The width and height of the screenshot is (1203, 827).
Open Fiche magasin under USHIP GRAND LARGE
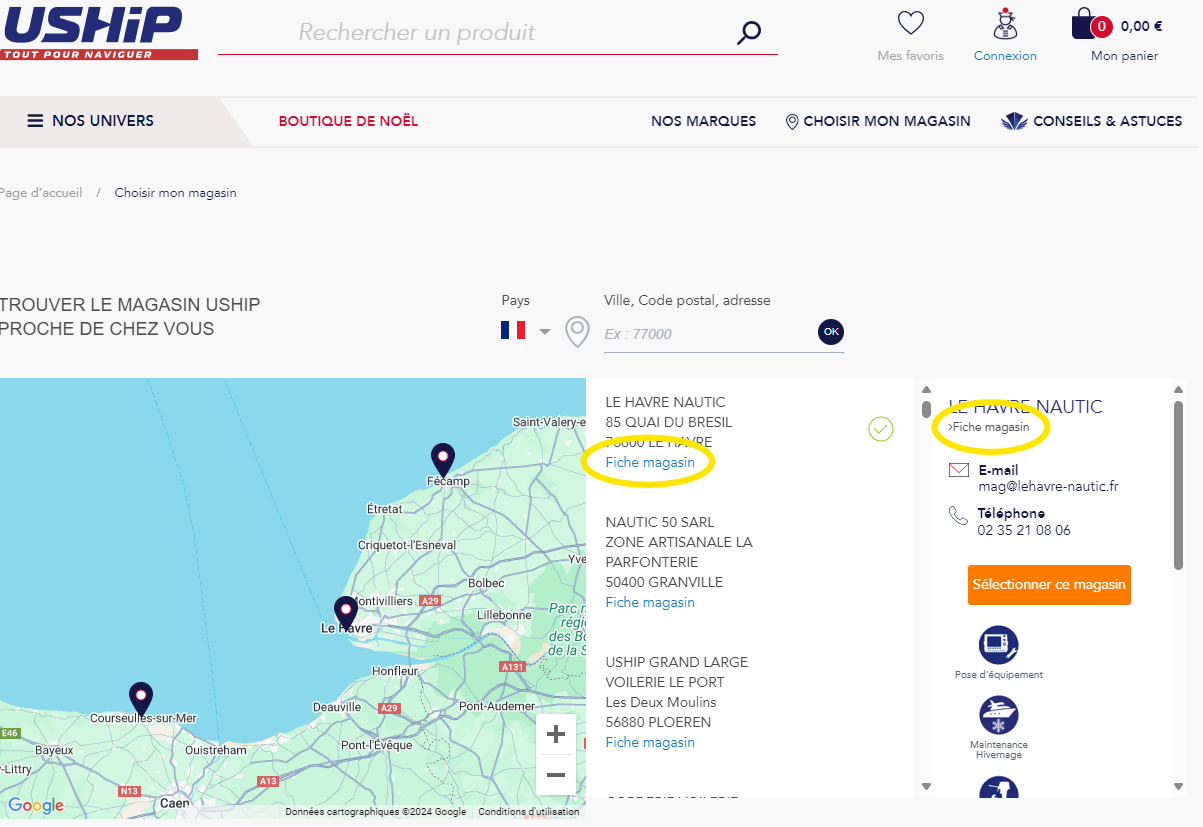[x=650, y=742]
